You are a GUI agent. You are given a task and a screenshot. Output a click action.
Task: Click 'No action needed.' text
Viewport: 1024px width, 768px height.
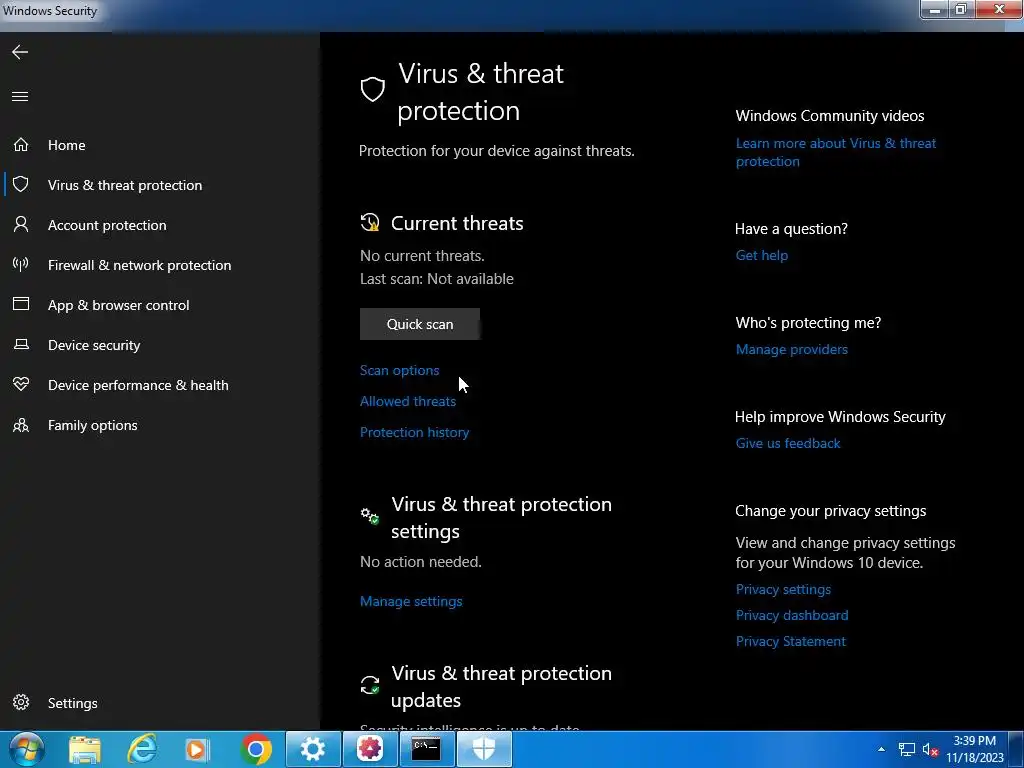pyautogui.click(x=421, y=562)
